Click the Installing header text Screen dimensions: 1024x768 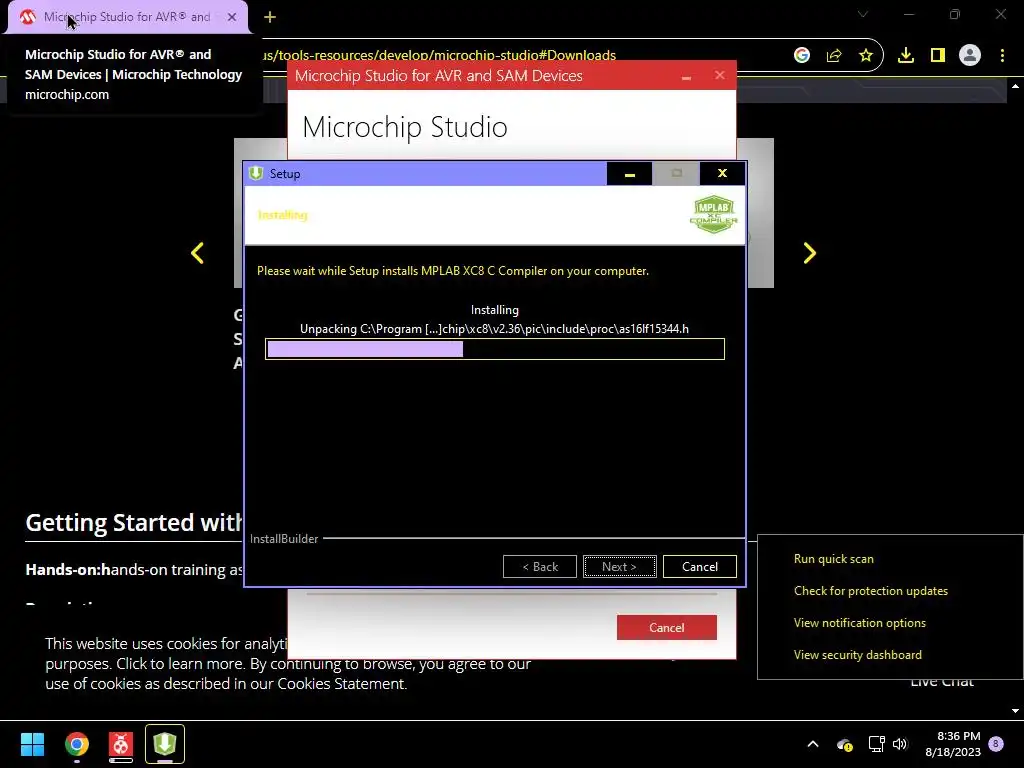pos(282,215)
